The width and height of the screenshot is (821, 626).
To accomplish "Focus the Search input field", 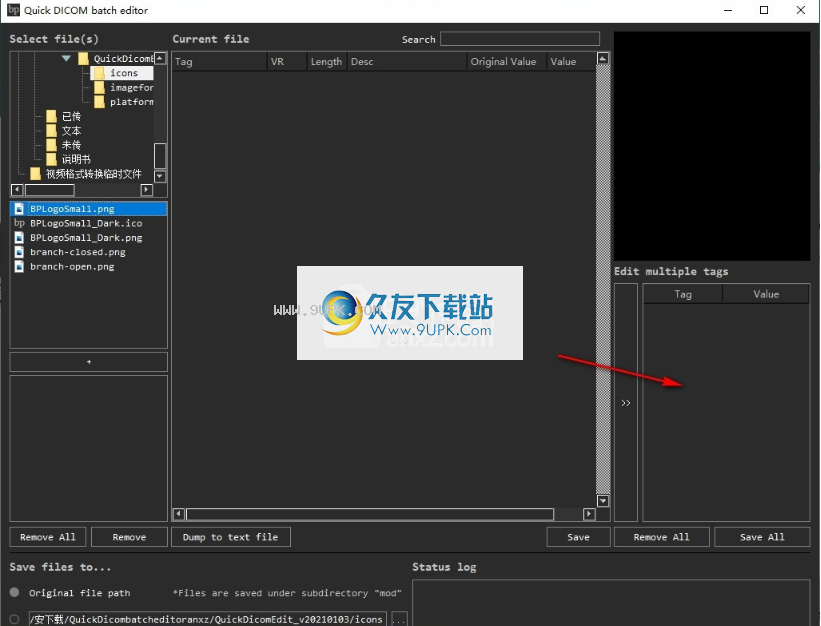I will click(520, 39).
